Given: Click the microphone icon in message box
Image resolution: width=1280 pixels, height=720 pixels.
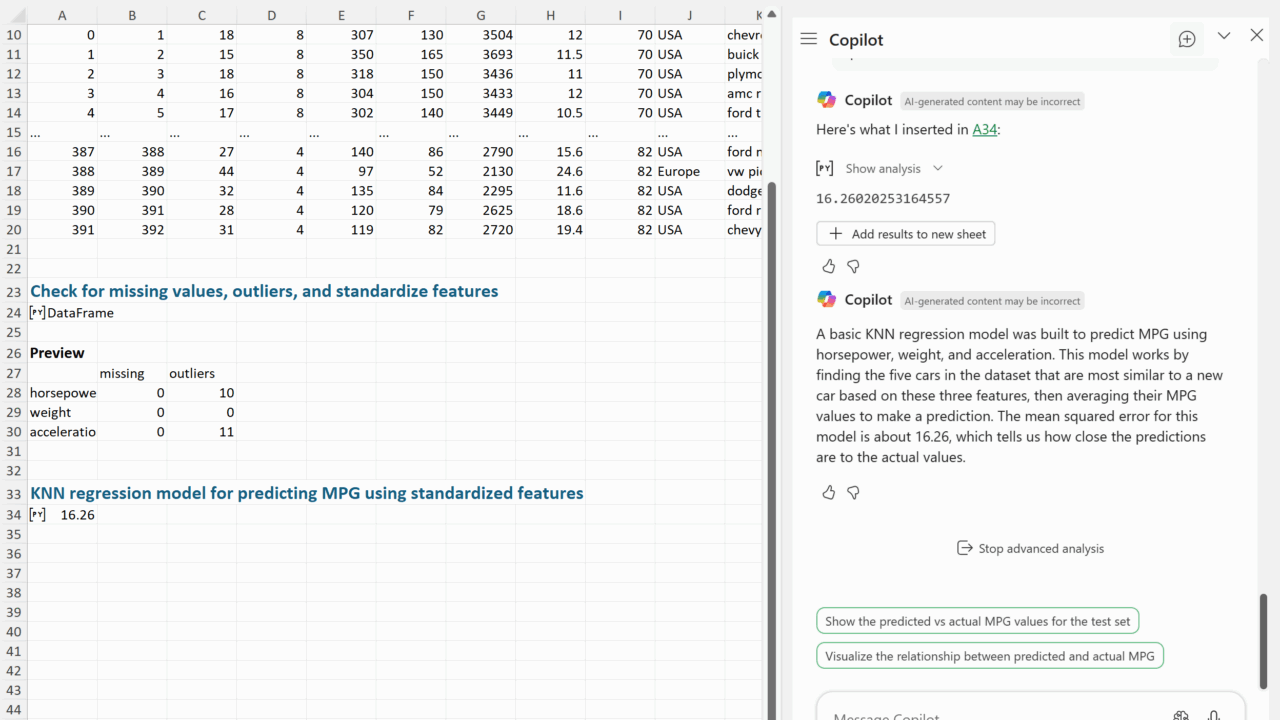Looking at the screenshot, I should pyautogui.click(x=1213, y=715).
